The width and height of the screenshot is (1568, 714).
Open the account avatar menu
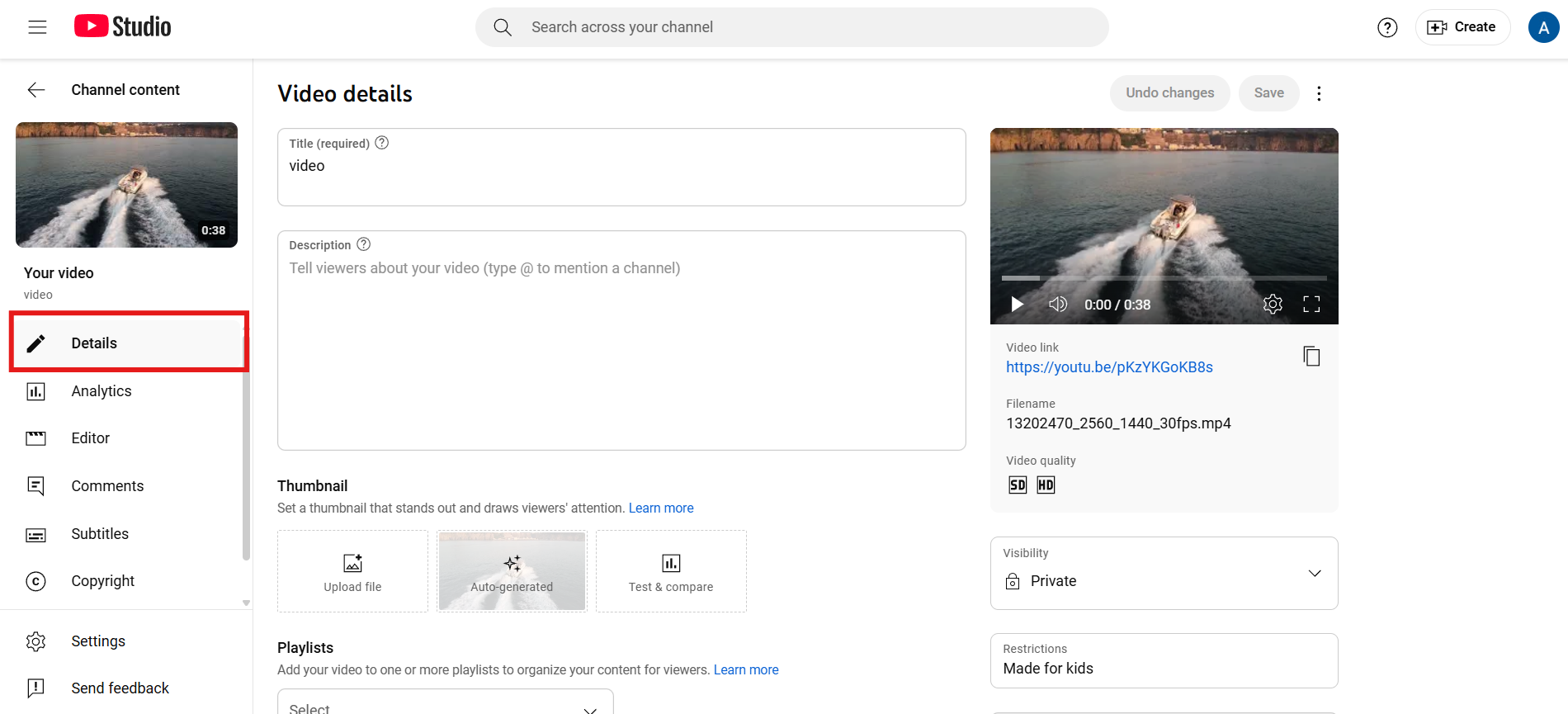click(x=1543, y=27)
